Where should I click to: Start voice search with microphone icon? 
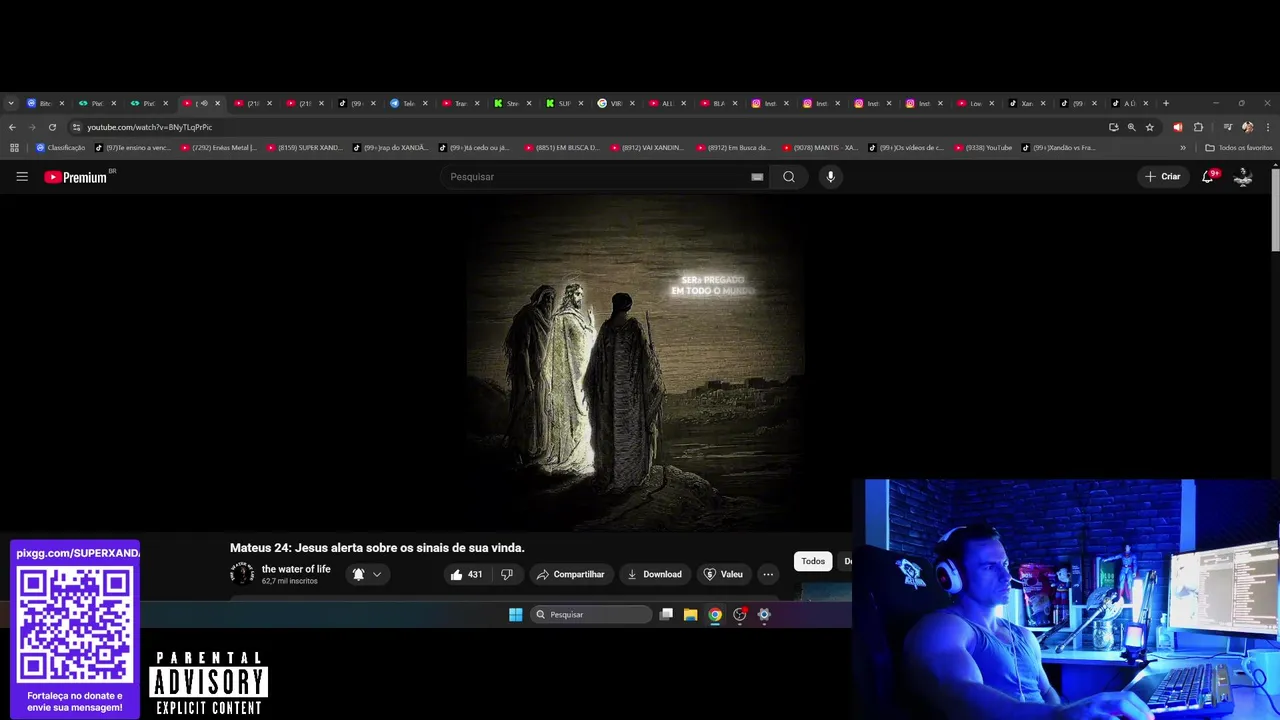pyautogui.click(x=830, y=177)
